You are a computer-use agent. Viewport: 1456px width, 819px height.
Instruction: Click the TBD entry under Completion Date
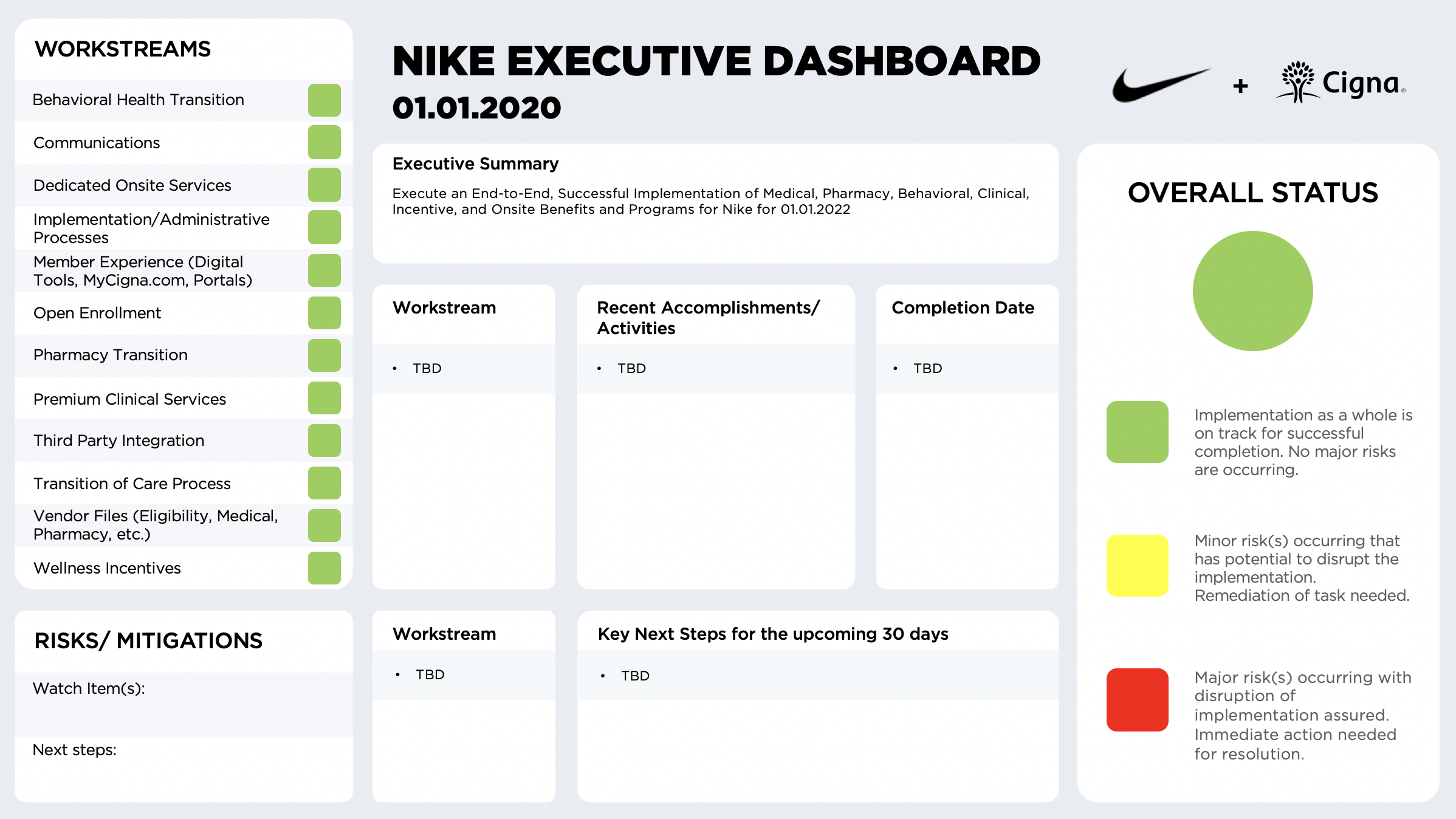(x=927, y=369)
